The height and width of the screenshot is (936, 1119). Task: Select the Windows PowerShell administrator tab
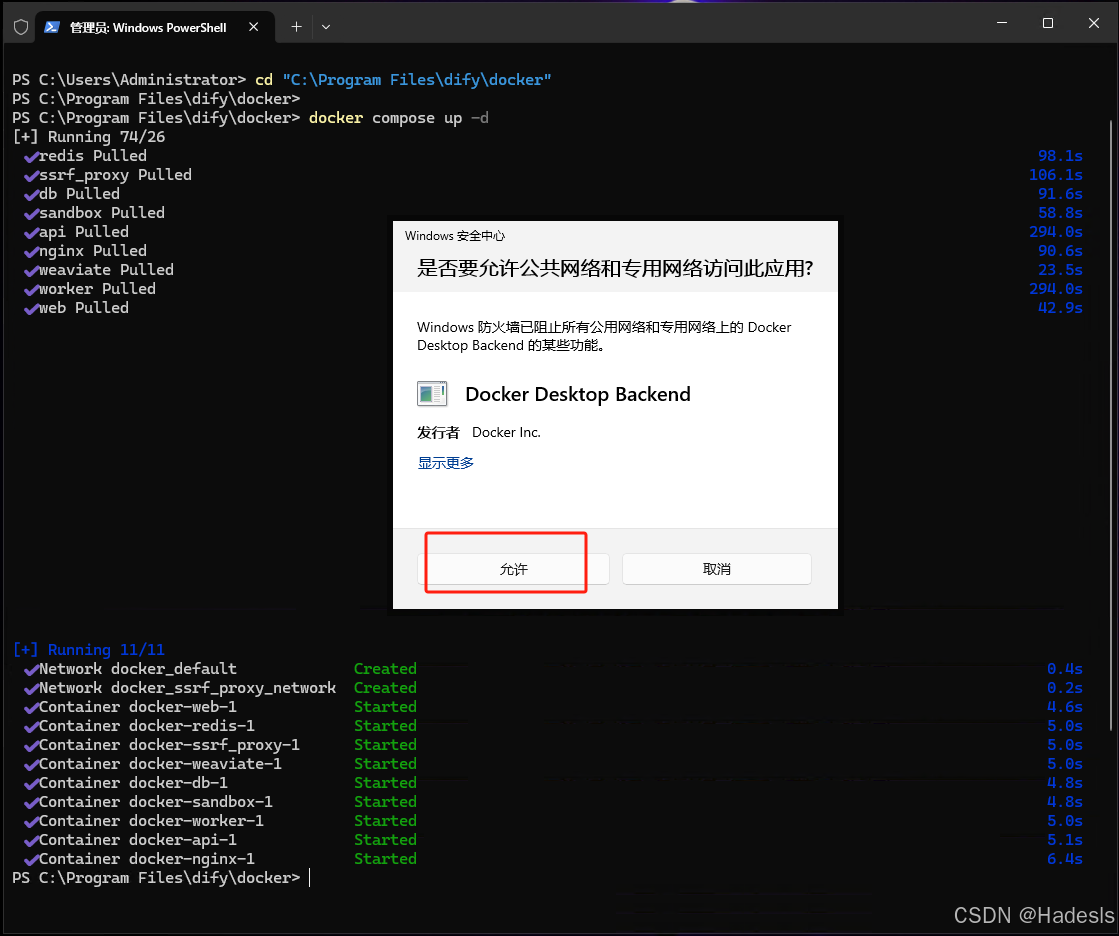tap(155, 27)
